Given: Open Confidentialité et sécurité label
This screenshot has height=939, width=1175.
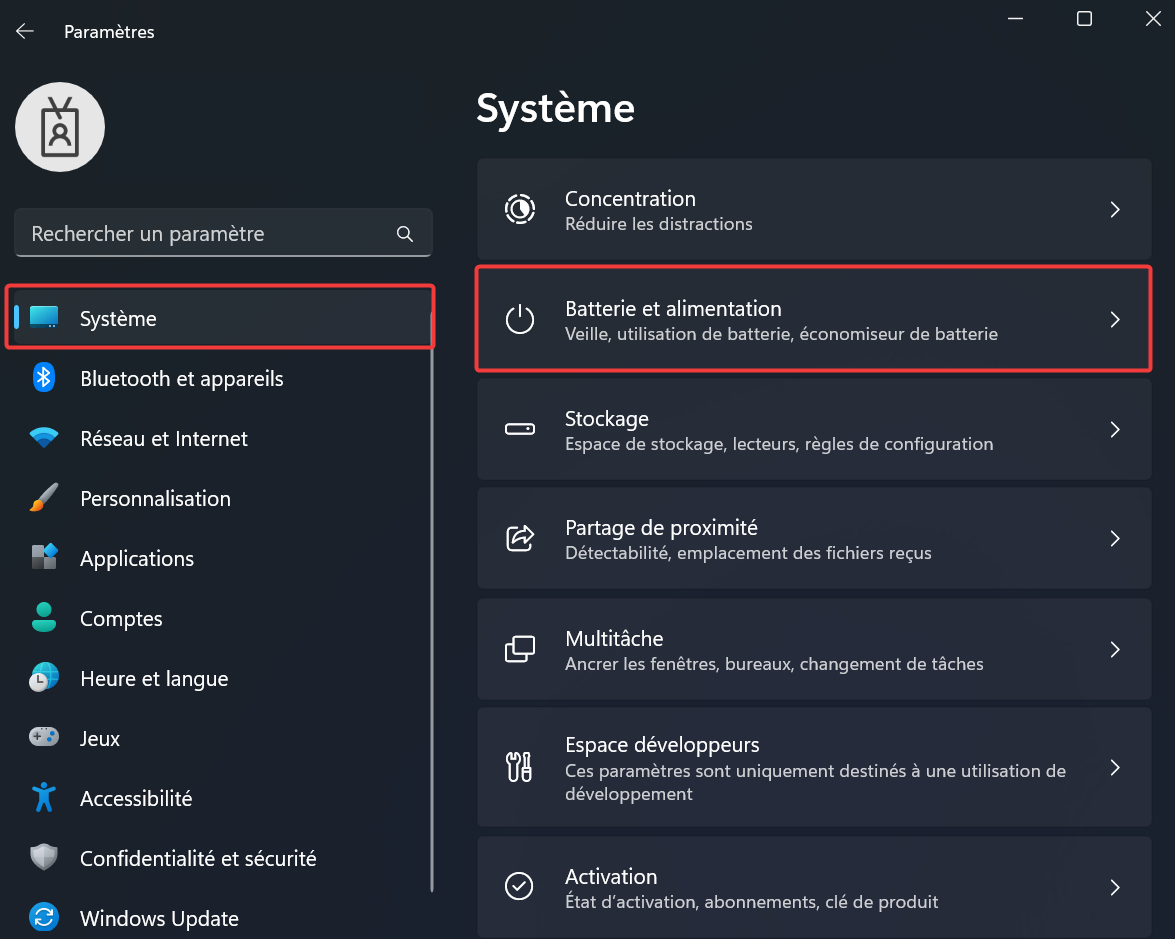Looking at the screenshot, I should (x=198, y=859).
